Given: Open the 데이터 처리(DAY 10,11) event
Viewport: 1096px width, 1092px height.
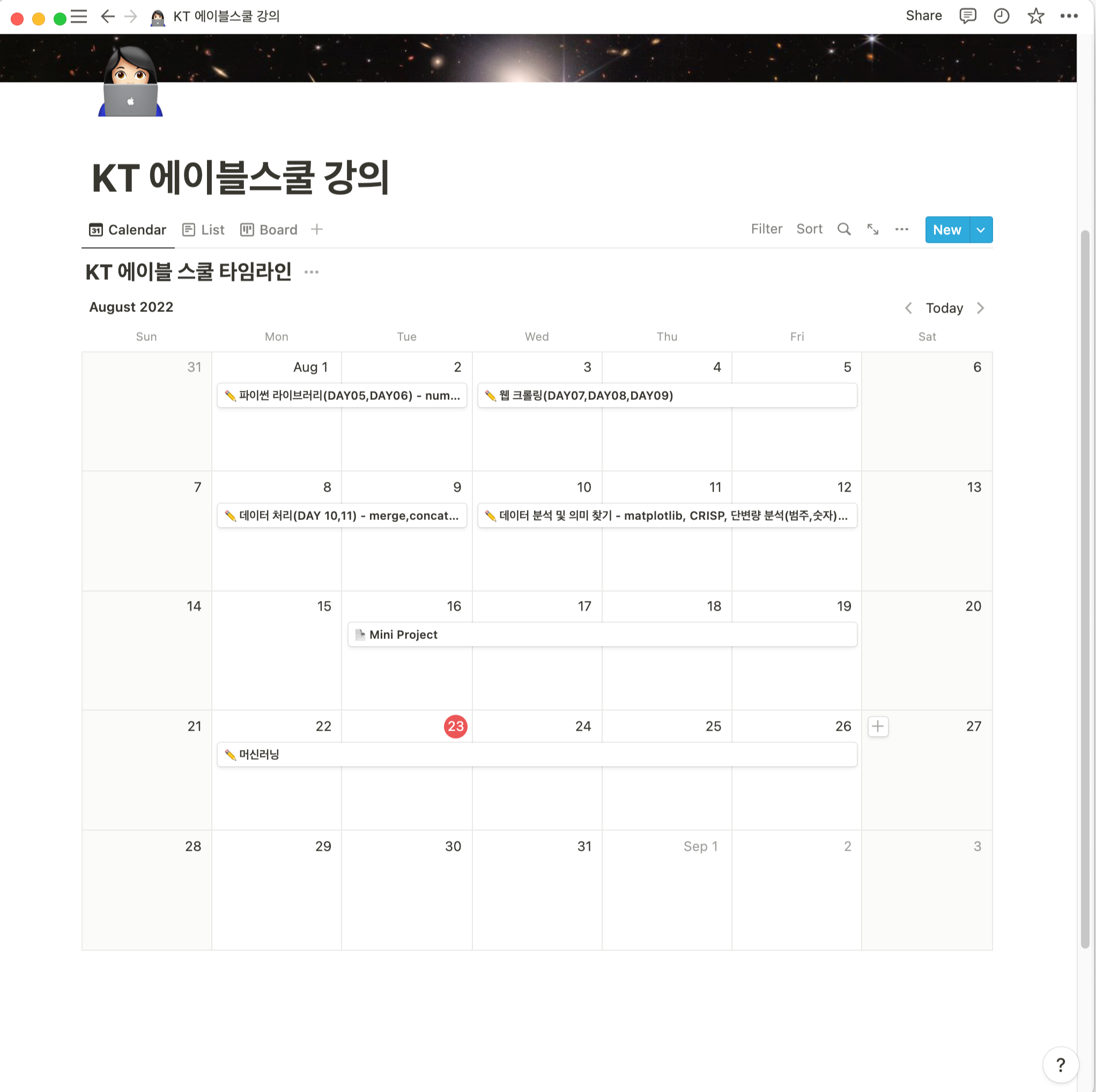Looking at the screenshot, I should 342,516.
